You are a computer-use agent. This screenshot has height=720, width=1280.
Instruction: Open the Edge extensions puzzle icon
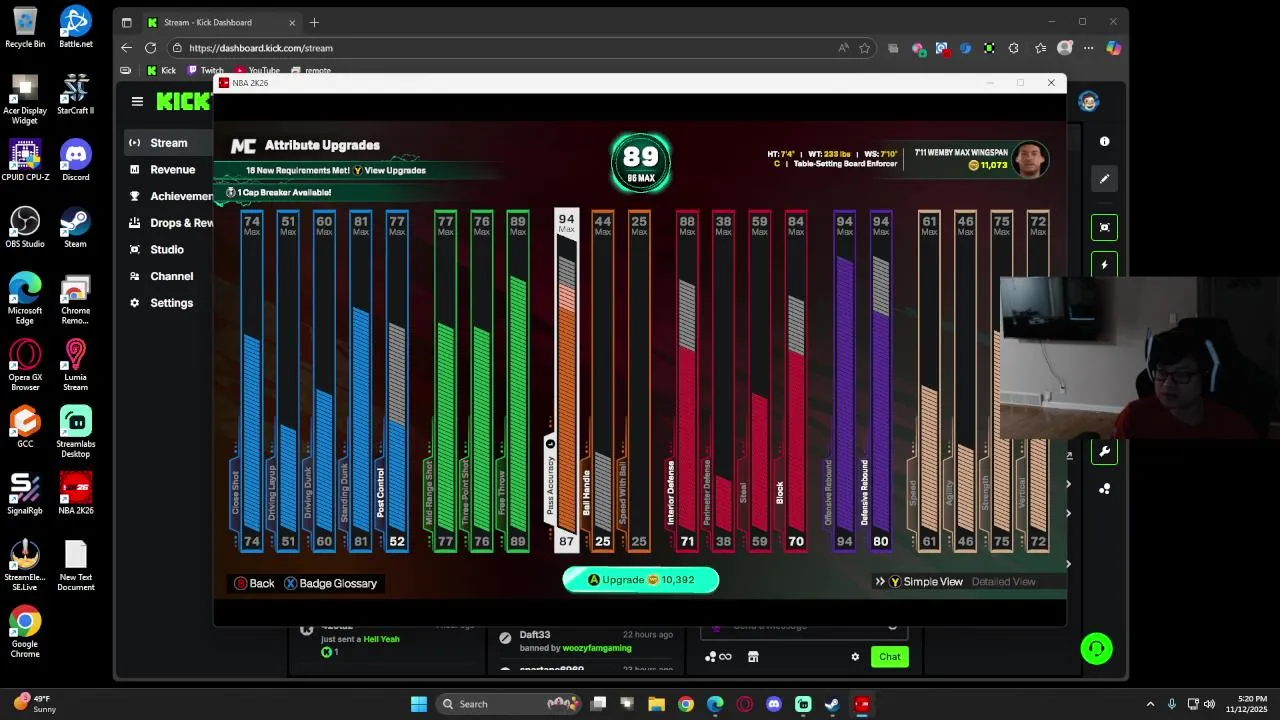pyautogui.click(x=1014, y=48)
